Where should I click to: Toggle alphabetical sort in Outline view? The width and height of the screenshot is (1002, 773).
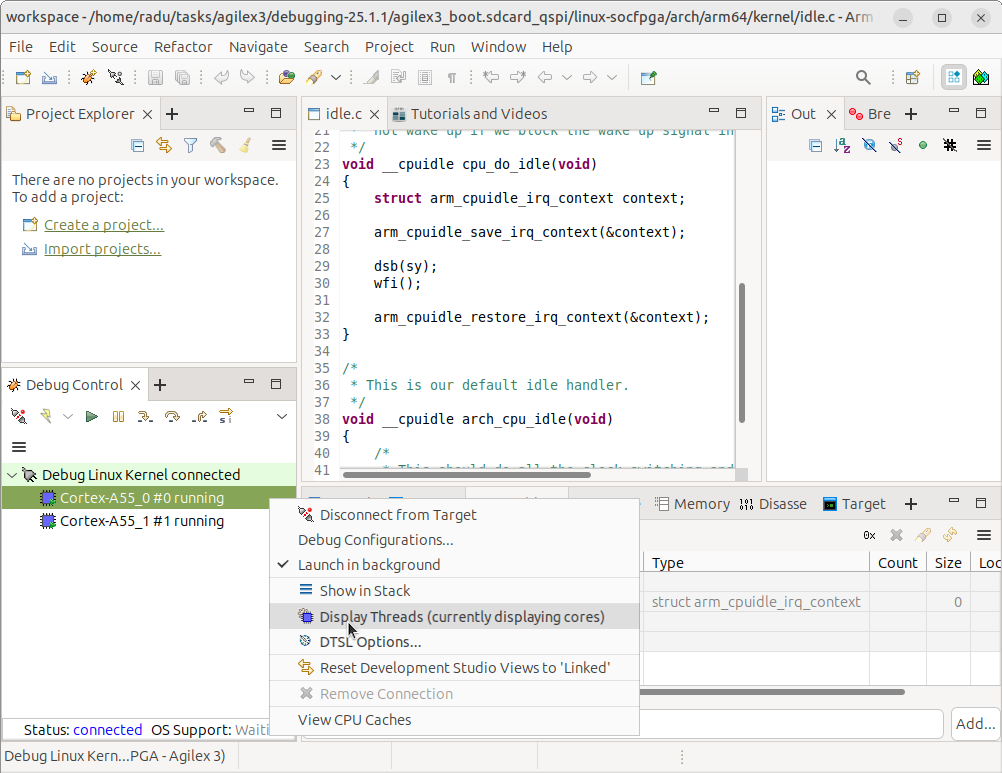click(x=842, y=146)
